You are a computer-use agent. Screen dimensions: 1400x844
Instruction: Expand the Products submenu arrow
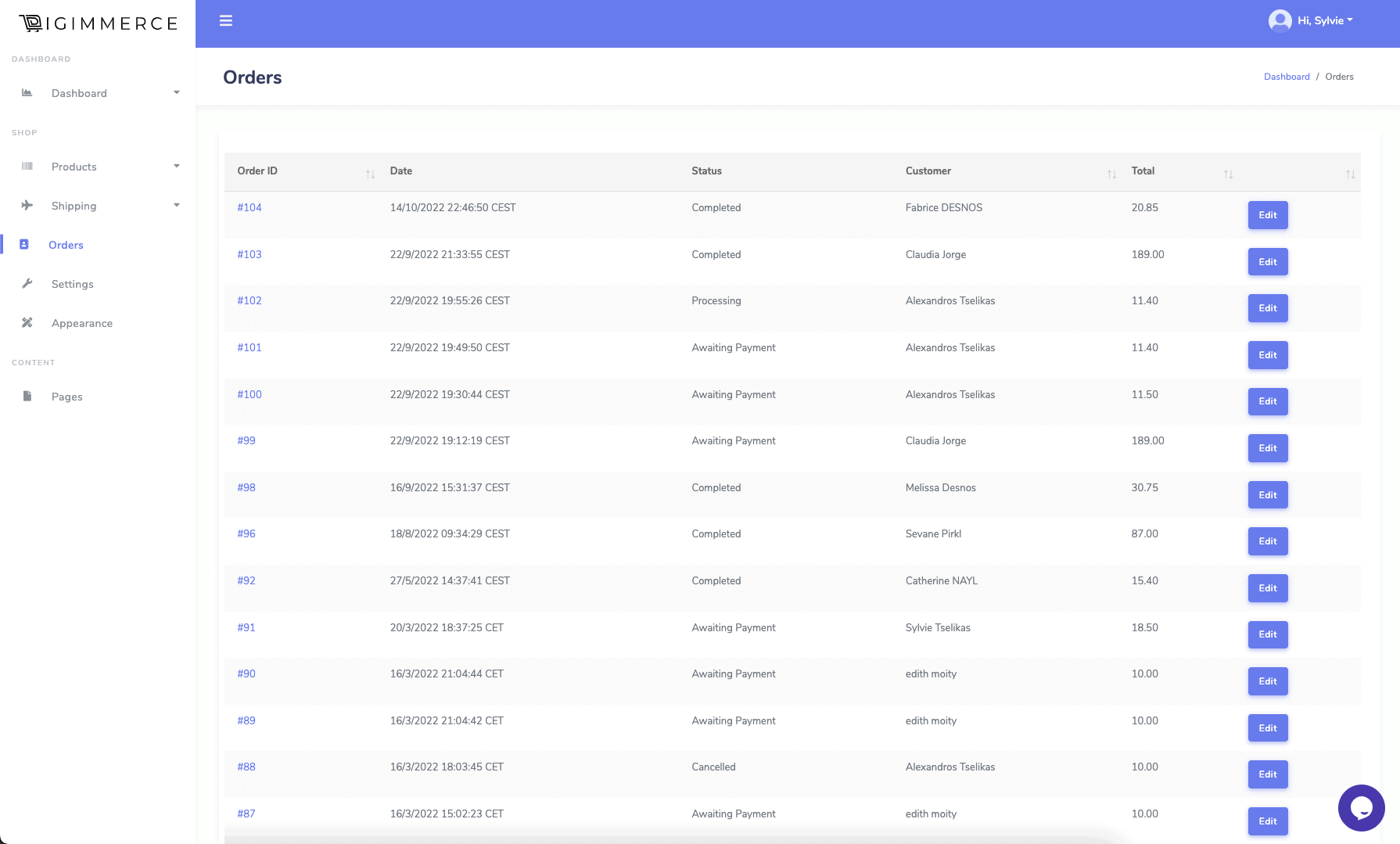pyautogui.click(x=177, y=167)
